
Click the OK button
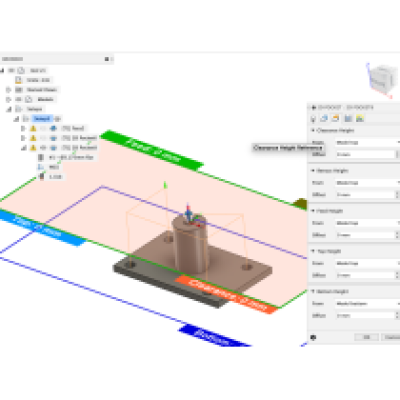tap(366, 337)
